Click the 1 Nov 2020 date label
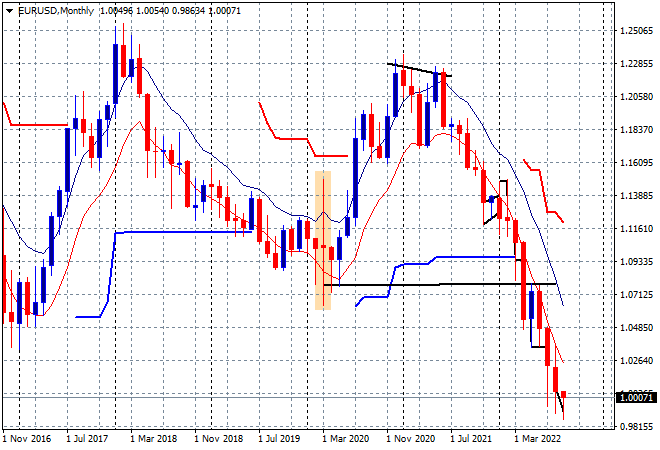 tap(410, 439)
